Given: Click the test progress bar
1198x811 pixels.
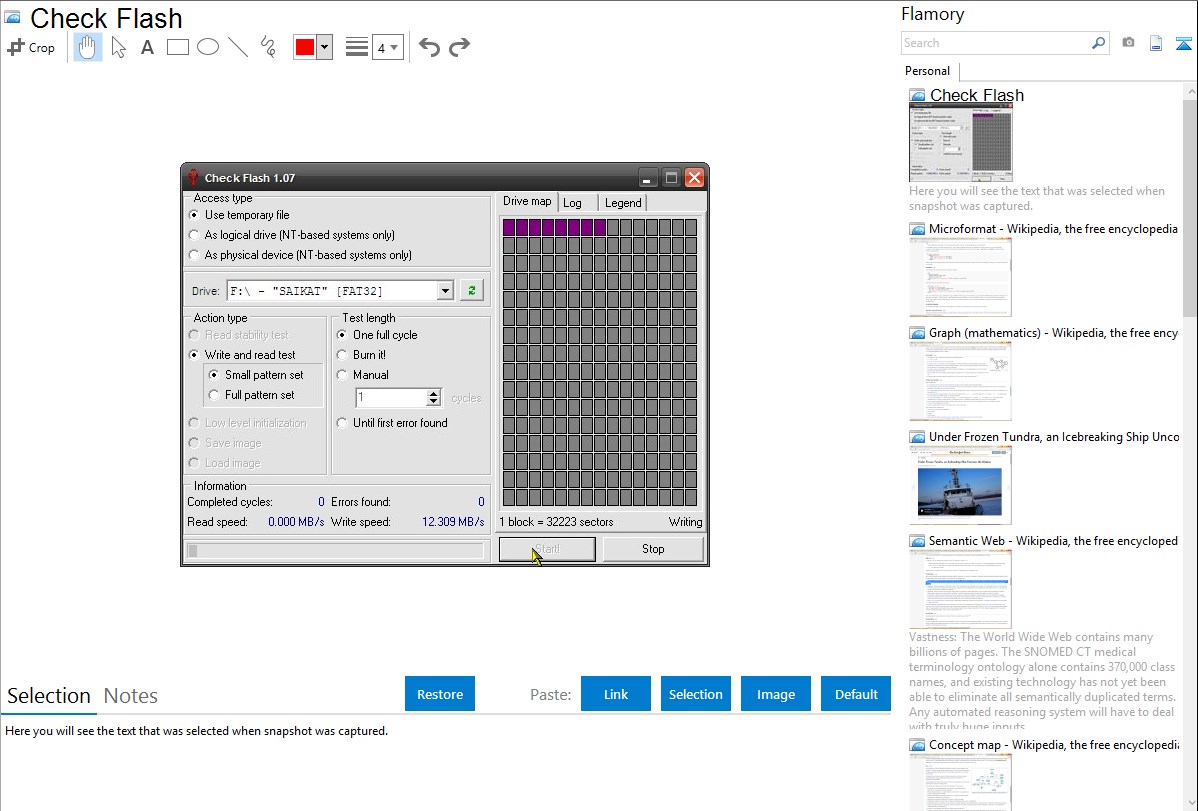Looking at the screenshot, I should (335, 550).
